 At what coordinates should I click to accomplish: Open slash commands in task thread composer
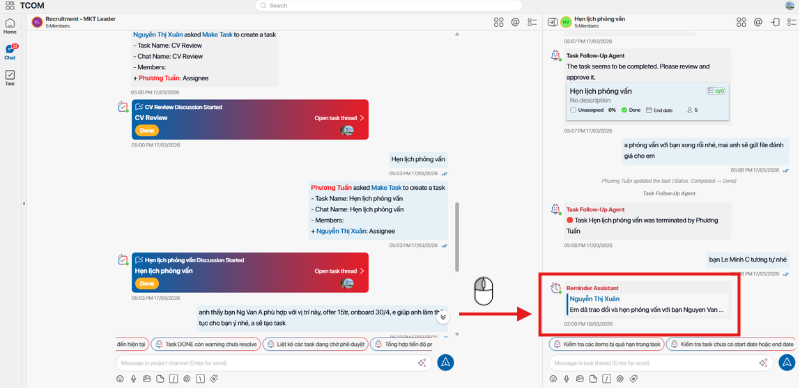606,379
